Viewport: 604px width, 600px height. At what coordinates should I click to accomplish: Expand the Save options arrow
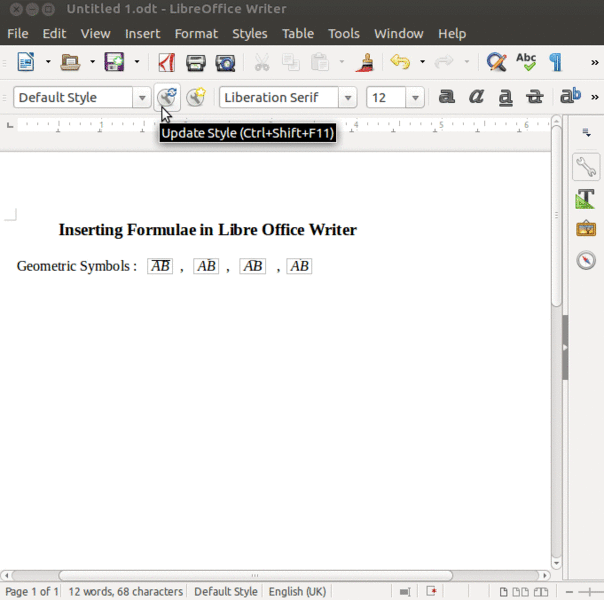137,62
